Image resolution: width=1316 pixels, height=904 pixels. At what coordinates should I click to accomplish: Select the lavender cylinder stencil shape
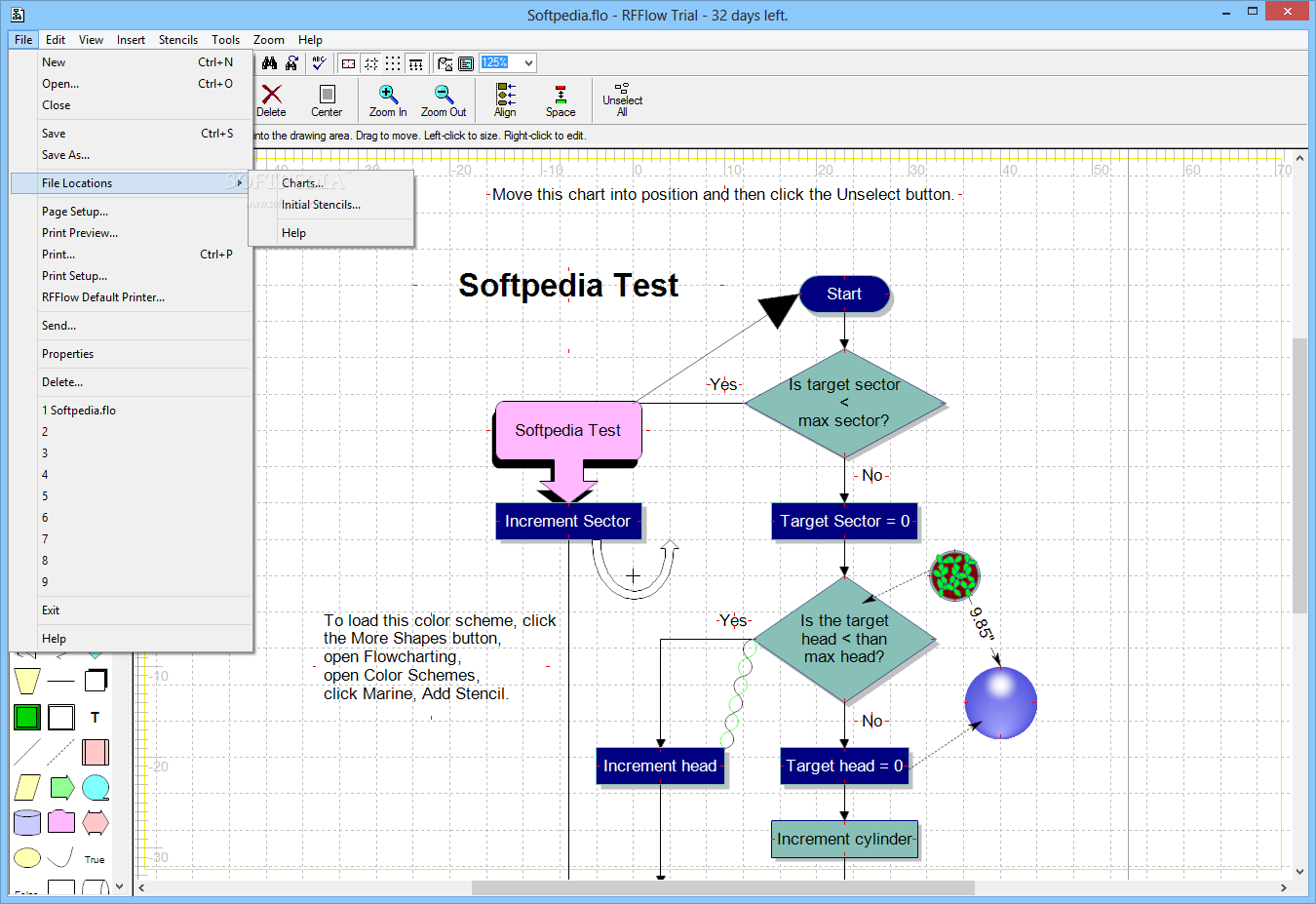tap(27, 822)
